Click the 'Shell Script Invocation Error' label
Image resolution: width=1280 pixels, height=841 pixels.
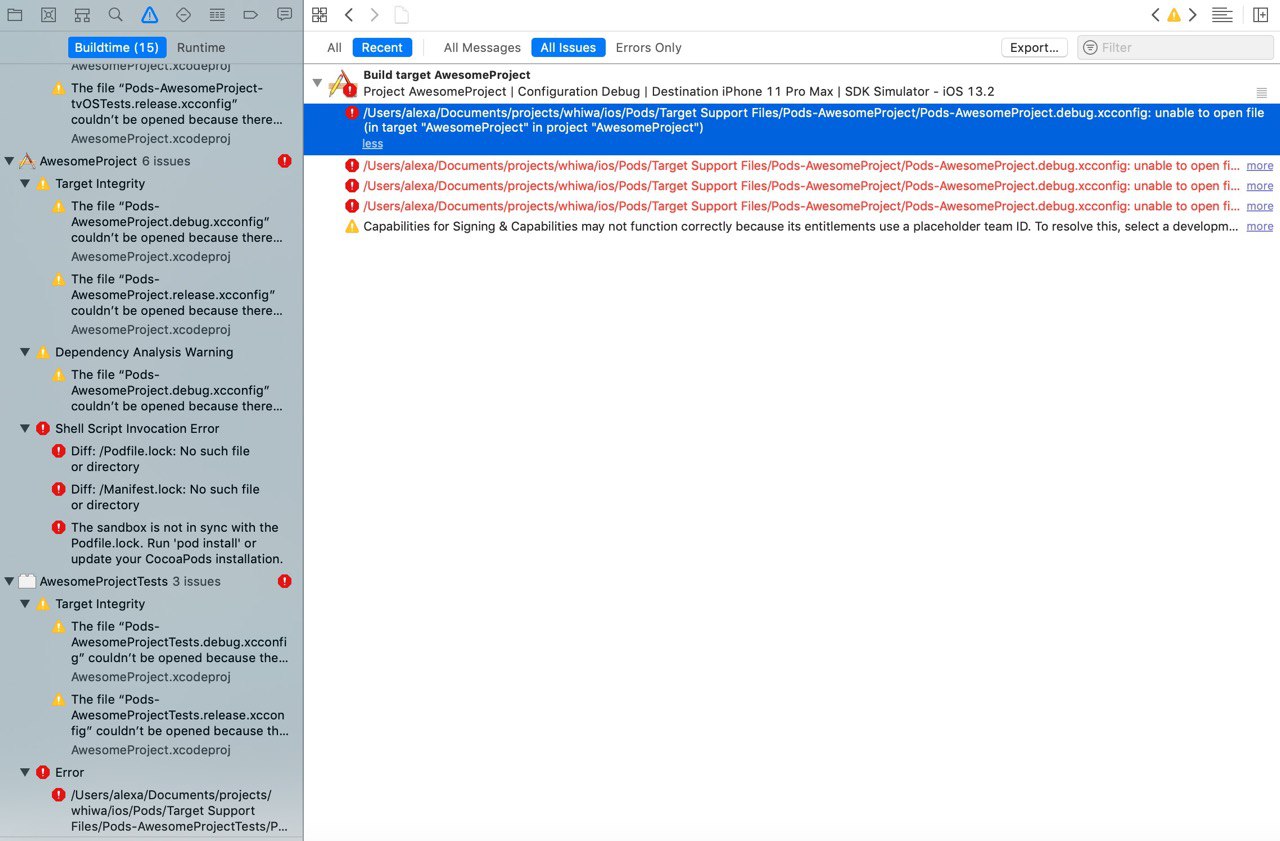(137, 428)
